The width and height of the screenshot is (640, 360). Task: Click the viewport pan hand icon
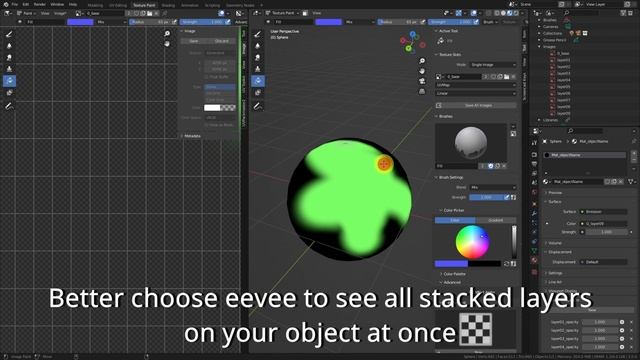point(422,71)
